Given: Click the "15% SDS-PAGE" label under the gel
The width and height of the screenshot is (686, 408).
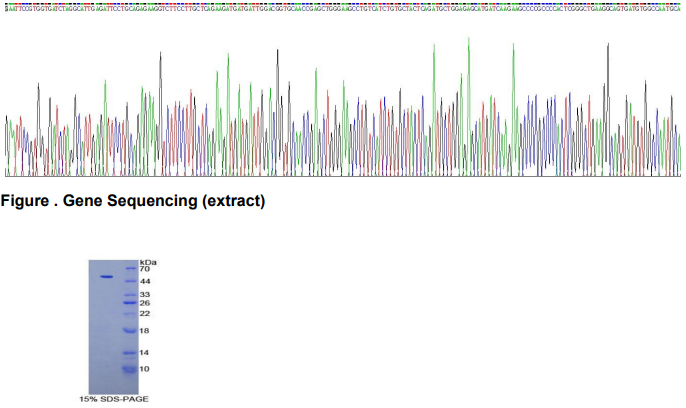Looking at the screenshot, I should [114, 399].
